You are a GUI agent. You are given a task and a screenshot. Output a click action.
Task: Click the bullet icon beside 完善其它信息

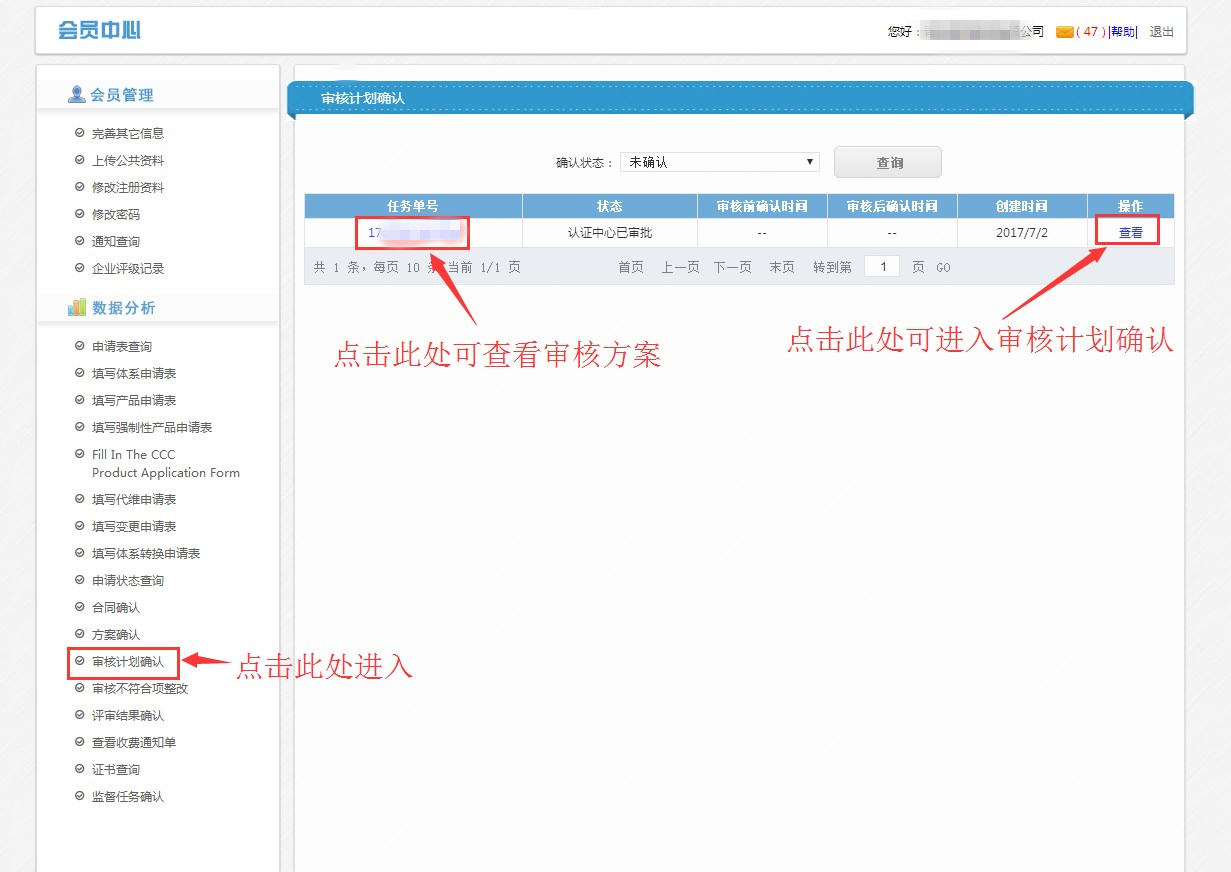coord(80,133)
